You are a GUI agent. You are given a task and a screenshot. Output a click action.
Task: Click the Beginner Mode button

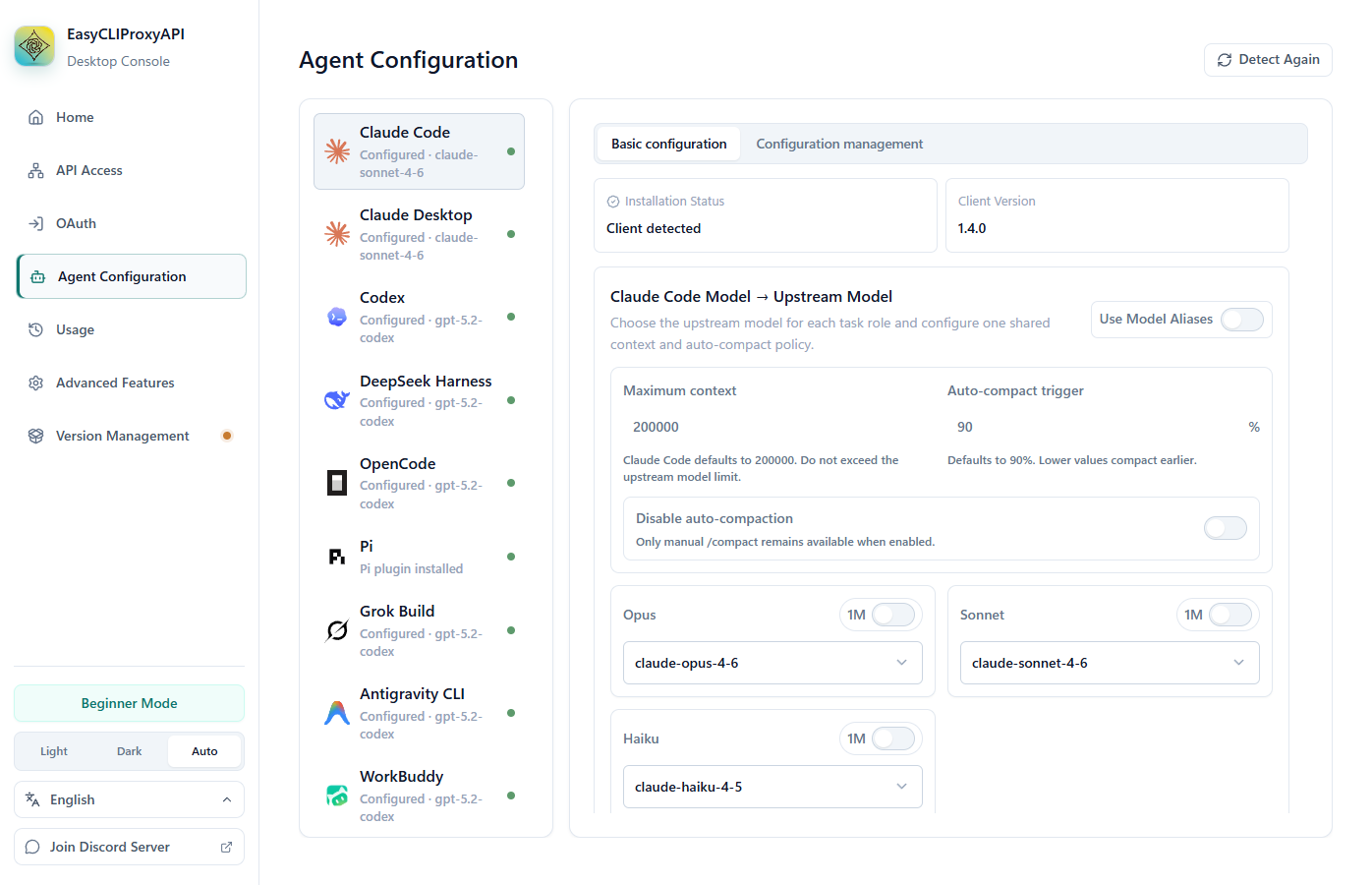click(x=129, y=703)
